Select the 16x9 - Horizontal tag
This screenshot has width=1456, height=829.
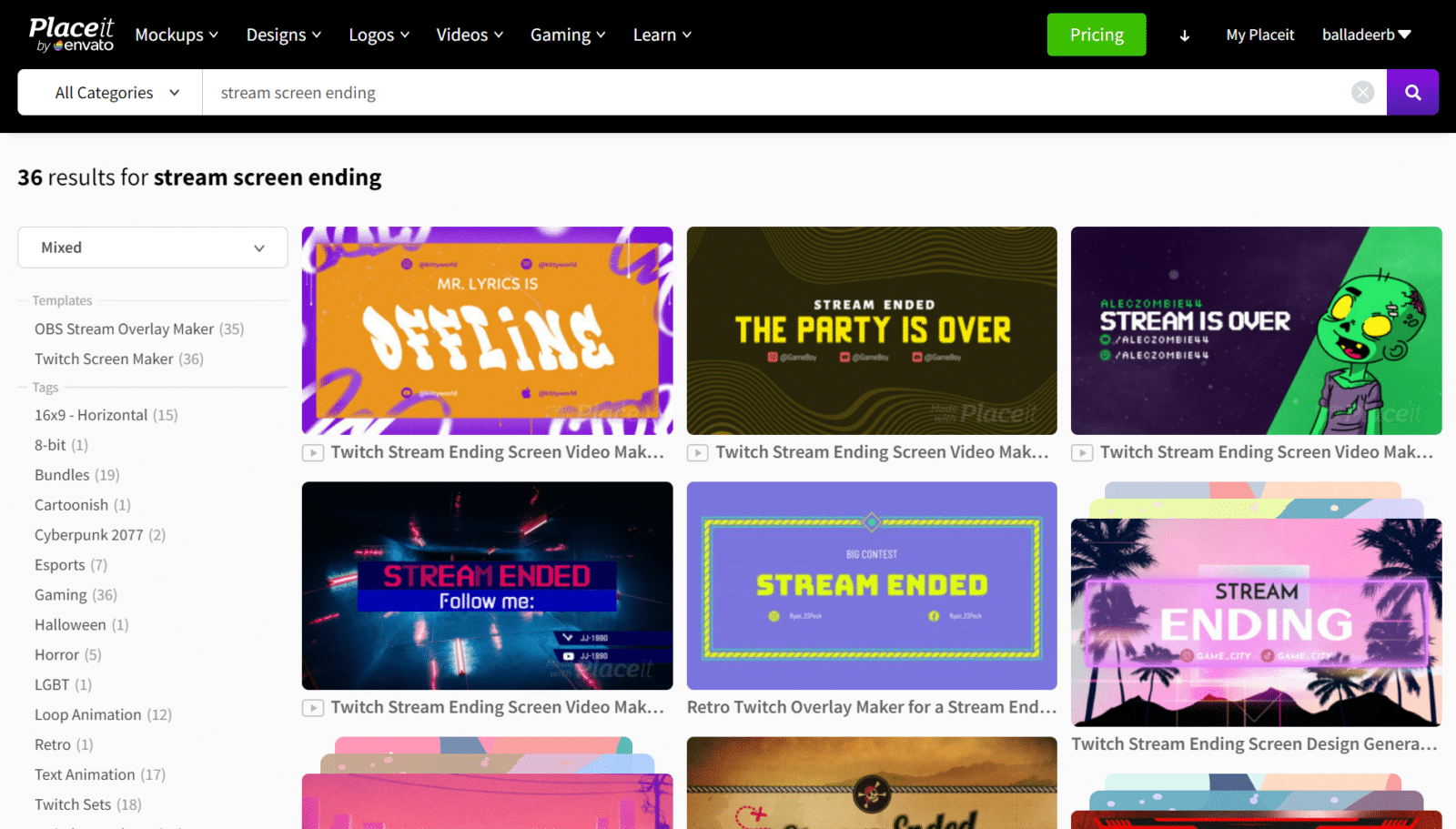coord(106,415)
